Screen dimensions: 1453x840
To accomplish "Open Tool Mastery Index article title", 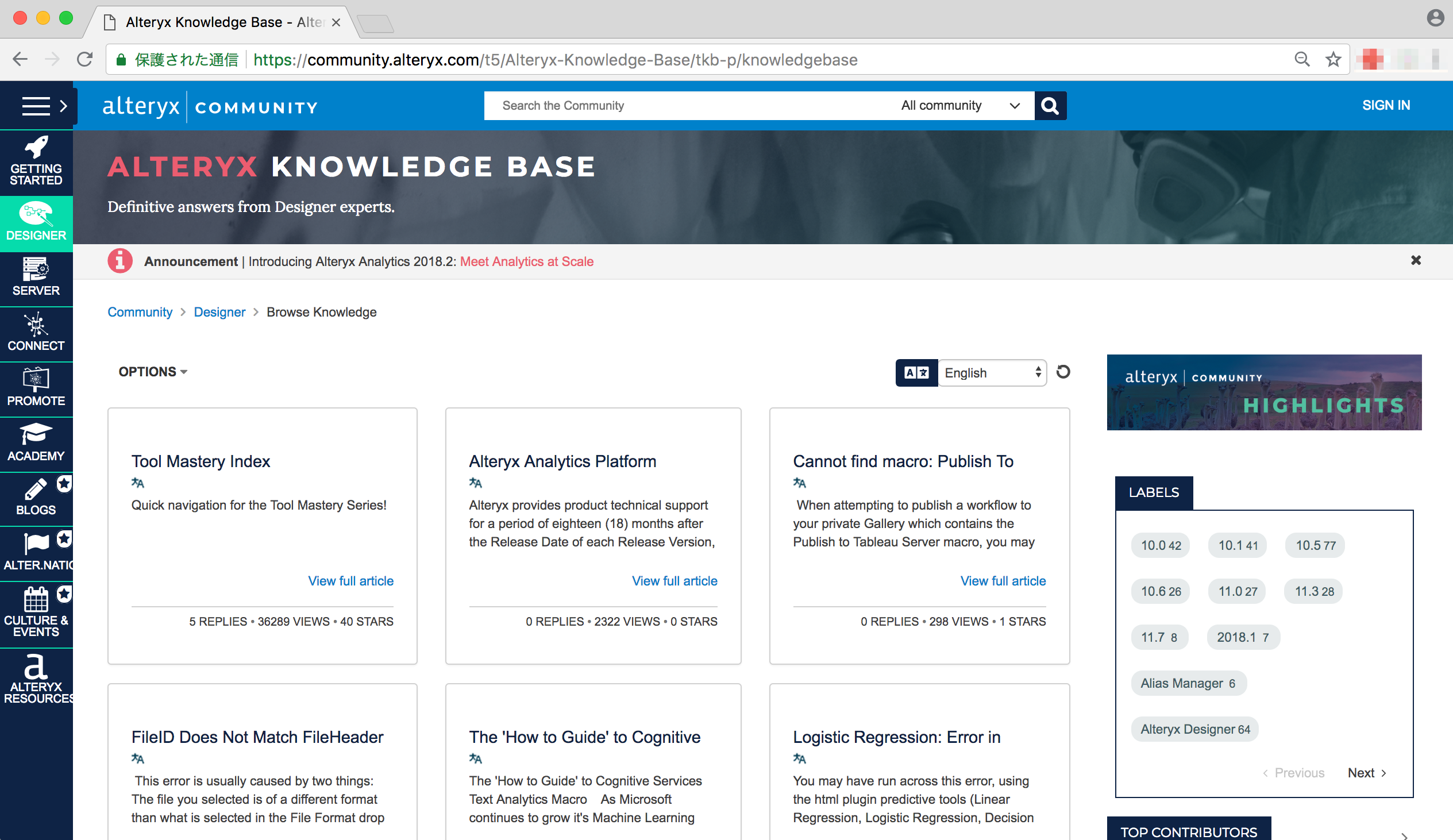I will 201,461.
